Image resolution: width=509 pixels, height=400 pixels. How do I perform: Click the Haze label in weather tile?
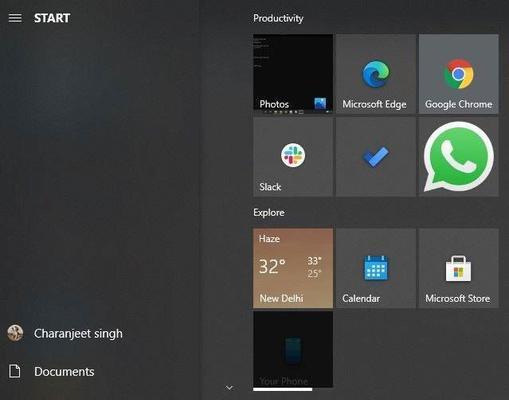pyautogui.click(x=269, y=239)
